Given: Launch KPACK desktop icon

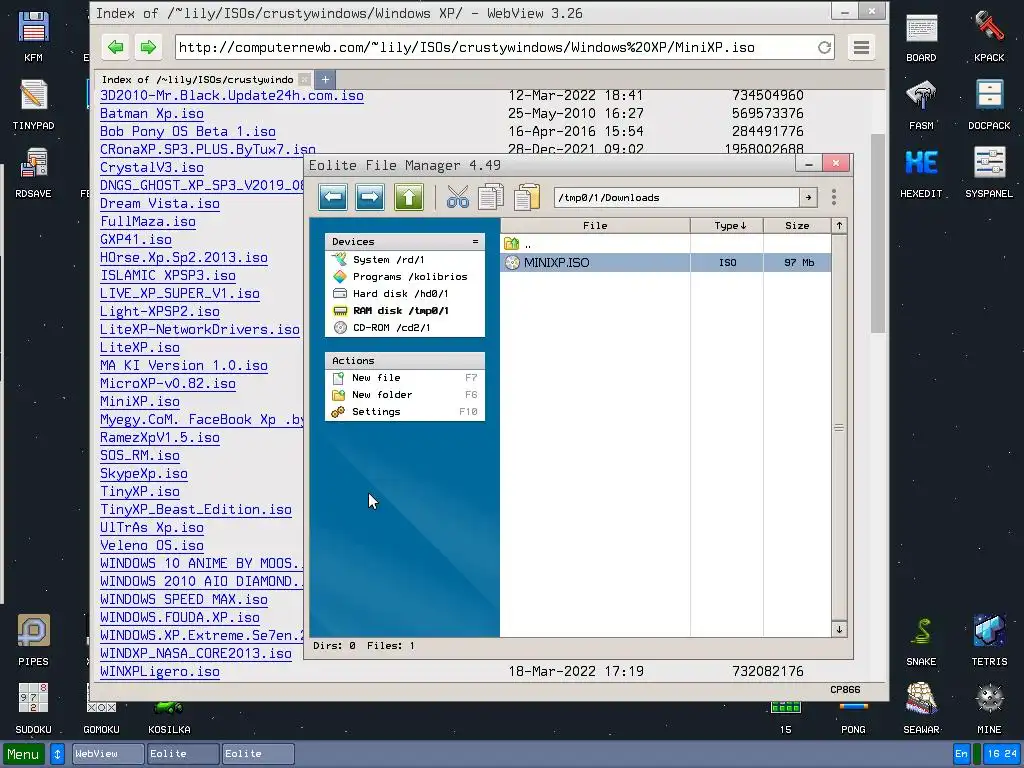Looking at the screenshot, I should point(989,37).
